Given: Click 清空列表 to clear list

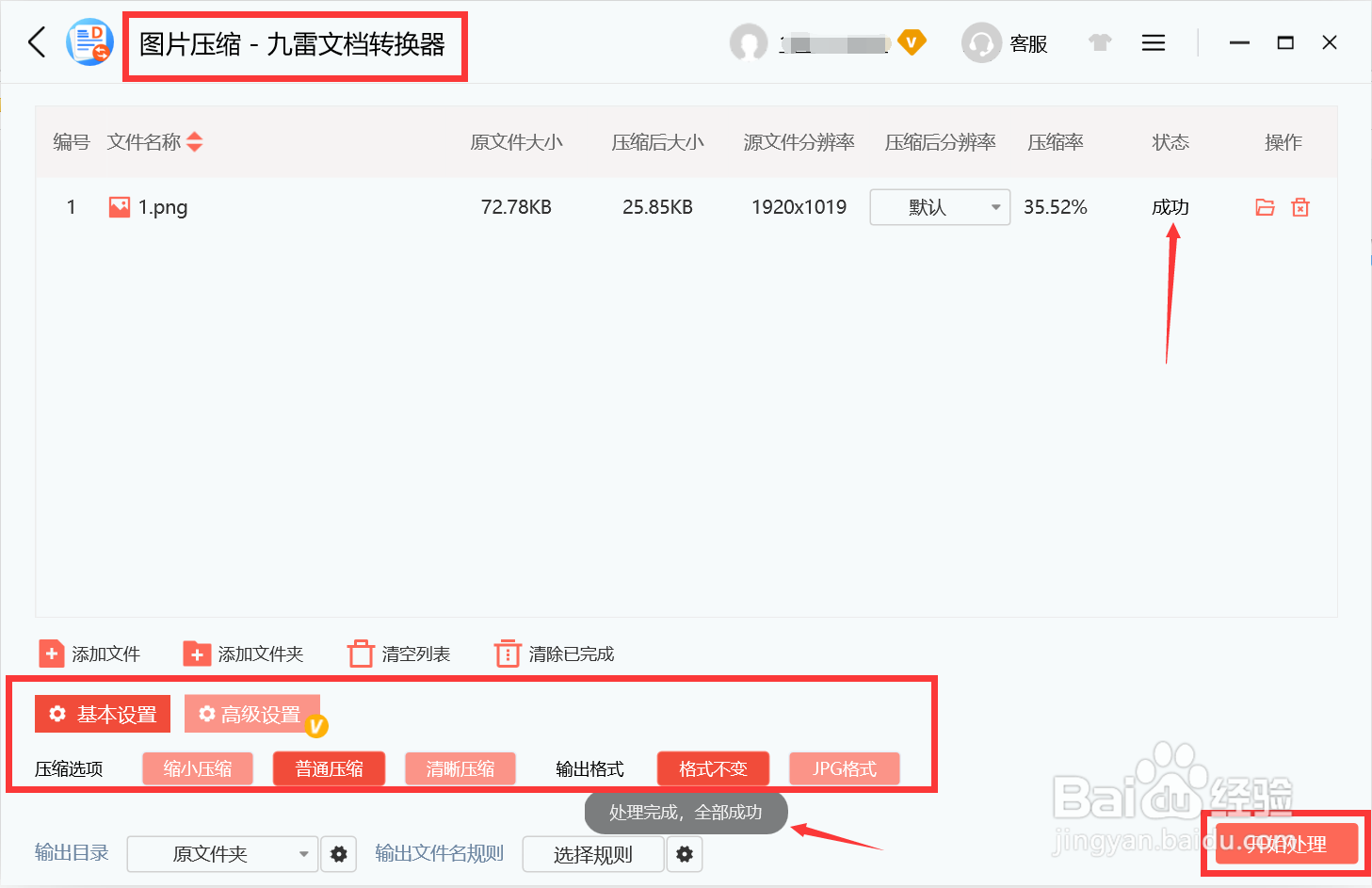Looking at the screenshot, I should pos(399,654).
